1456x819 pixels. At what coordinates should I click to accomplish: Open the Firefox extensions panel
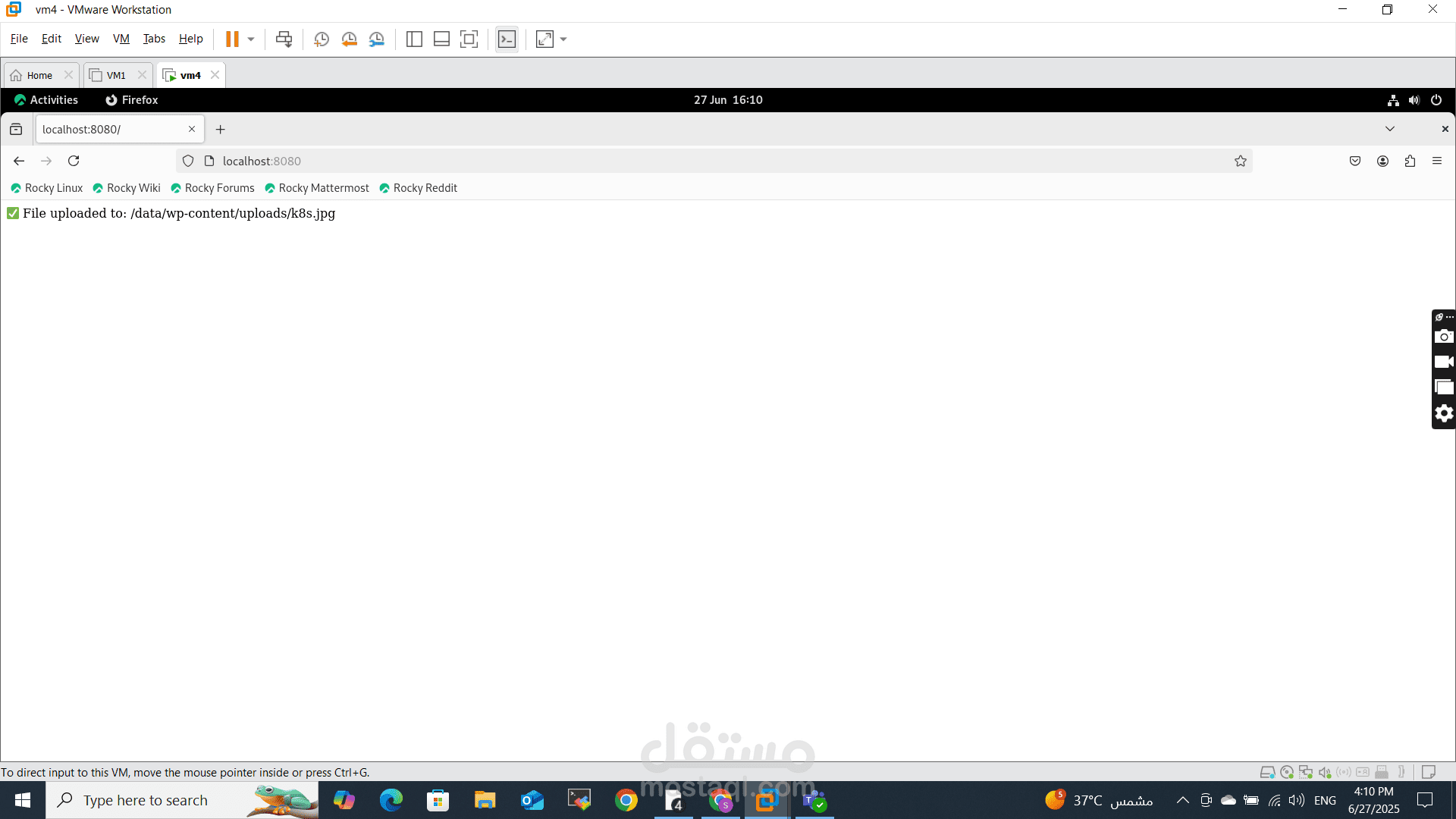[x=1410, y=161]
